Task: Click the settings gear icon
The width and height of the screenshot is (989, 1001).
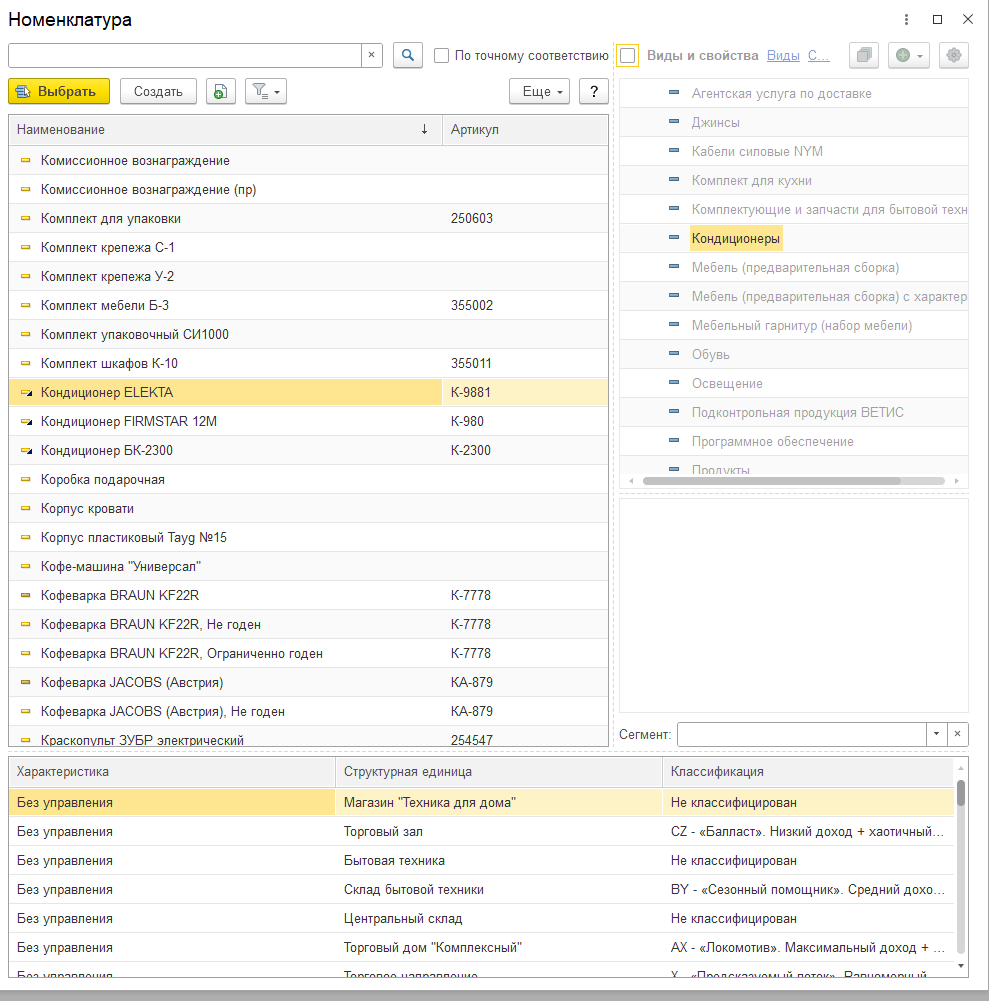Action: [954, 56]
